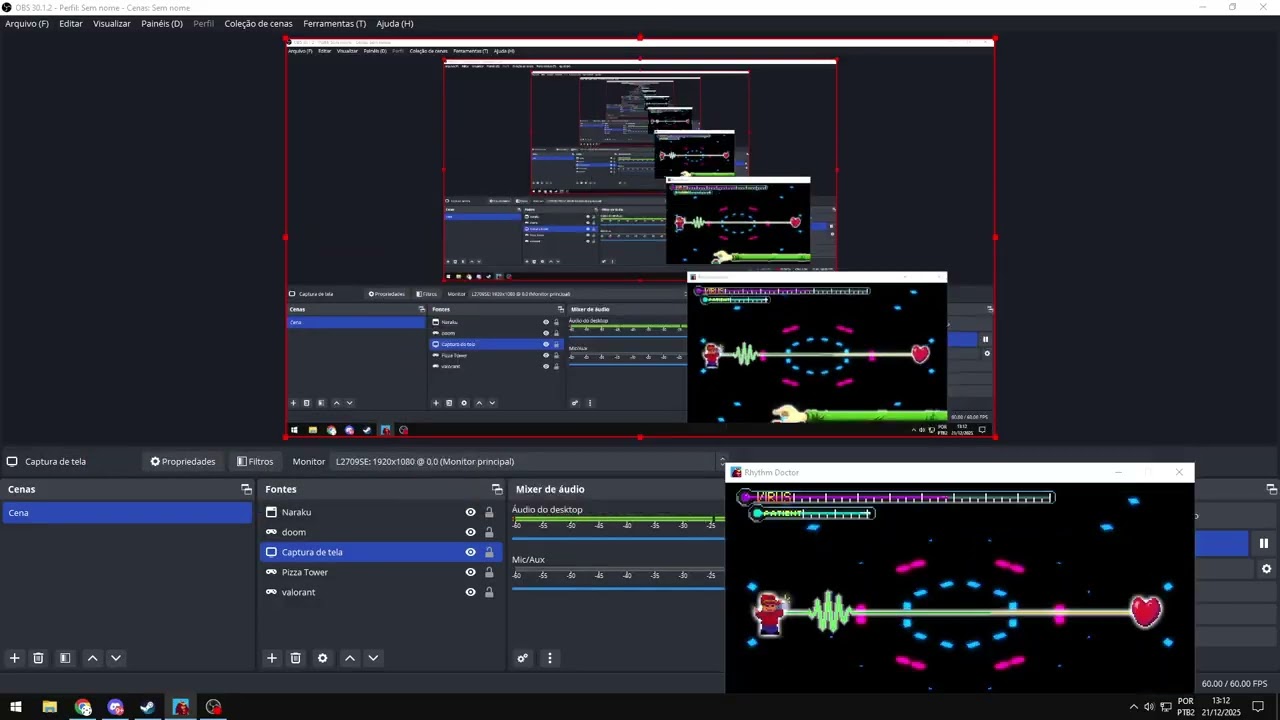Open the system volume tray icon
Viewport: 1280px width, 720px height.
[1149, 707]
